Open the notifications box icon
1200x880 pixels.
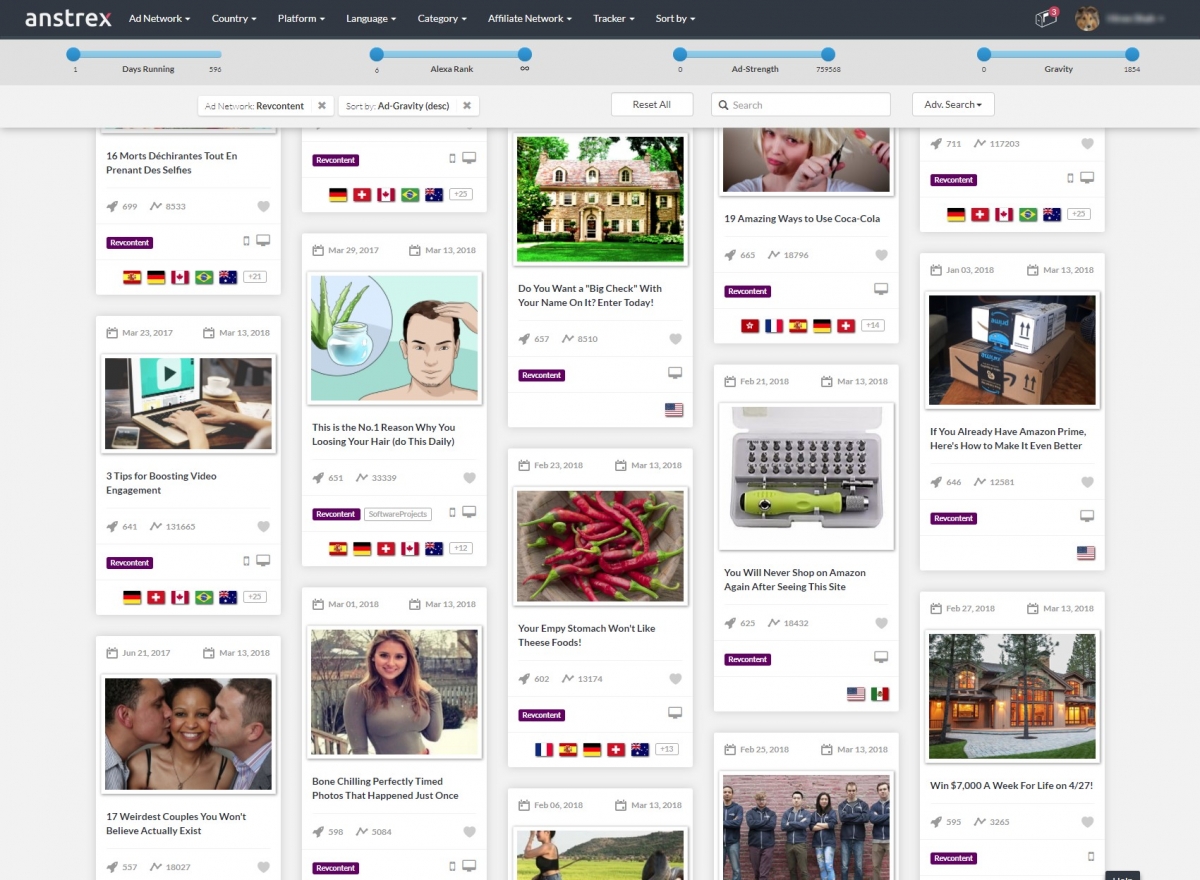click(x=1045, y=18)
